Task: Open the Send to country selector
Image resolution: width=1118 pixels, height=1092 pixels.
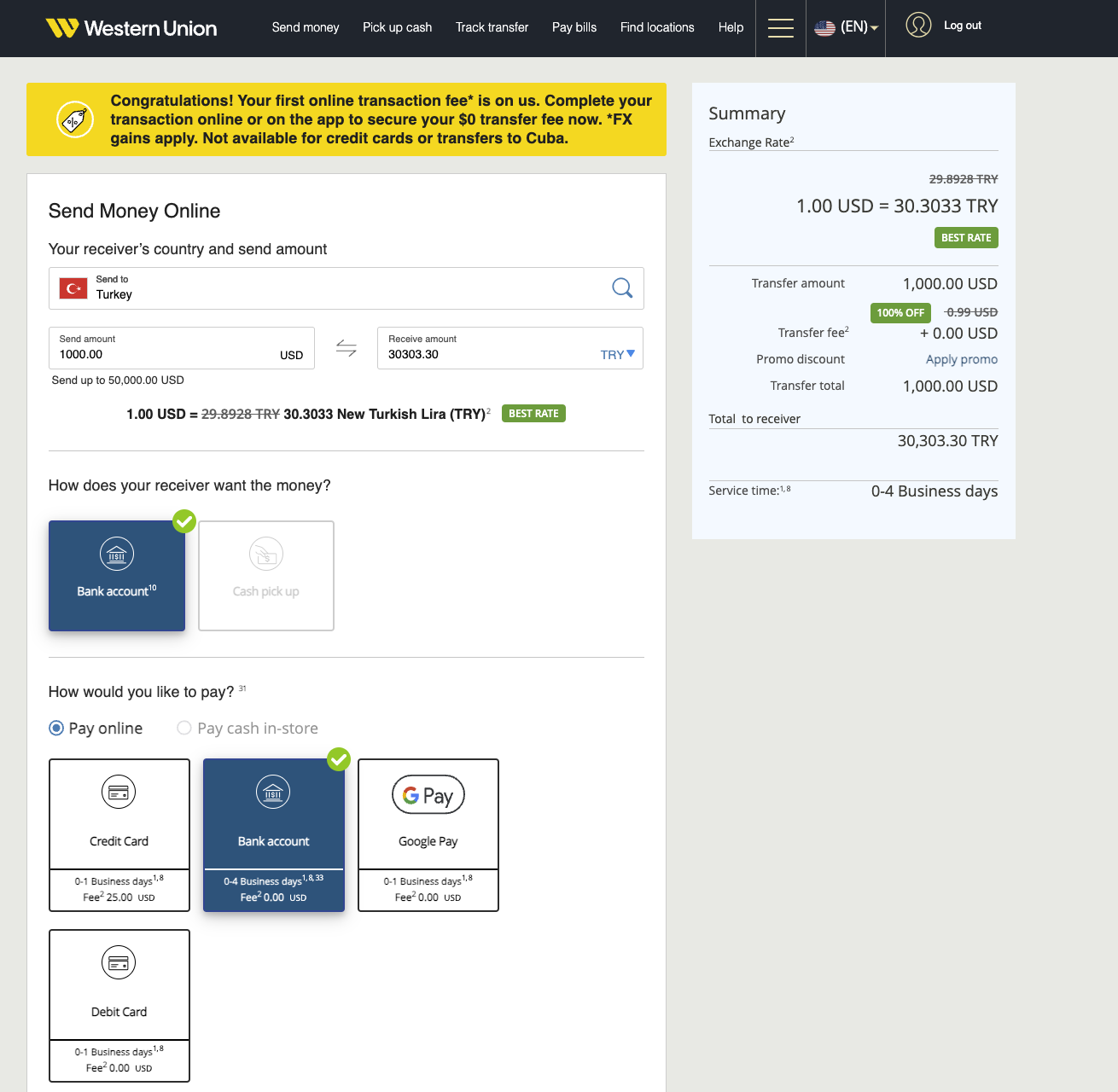Action: (x=346, y=288)
